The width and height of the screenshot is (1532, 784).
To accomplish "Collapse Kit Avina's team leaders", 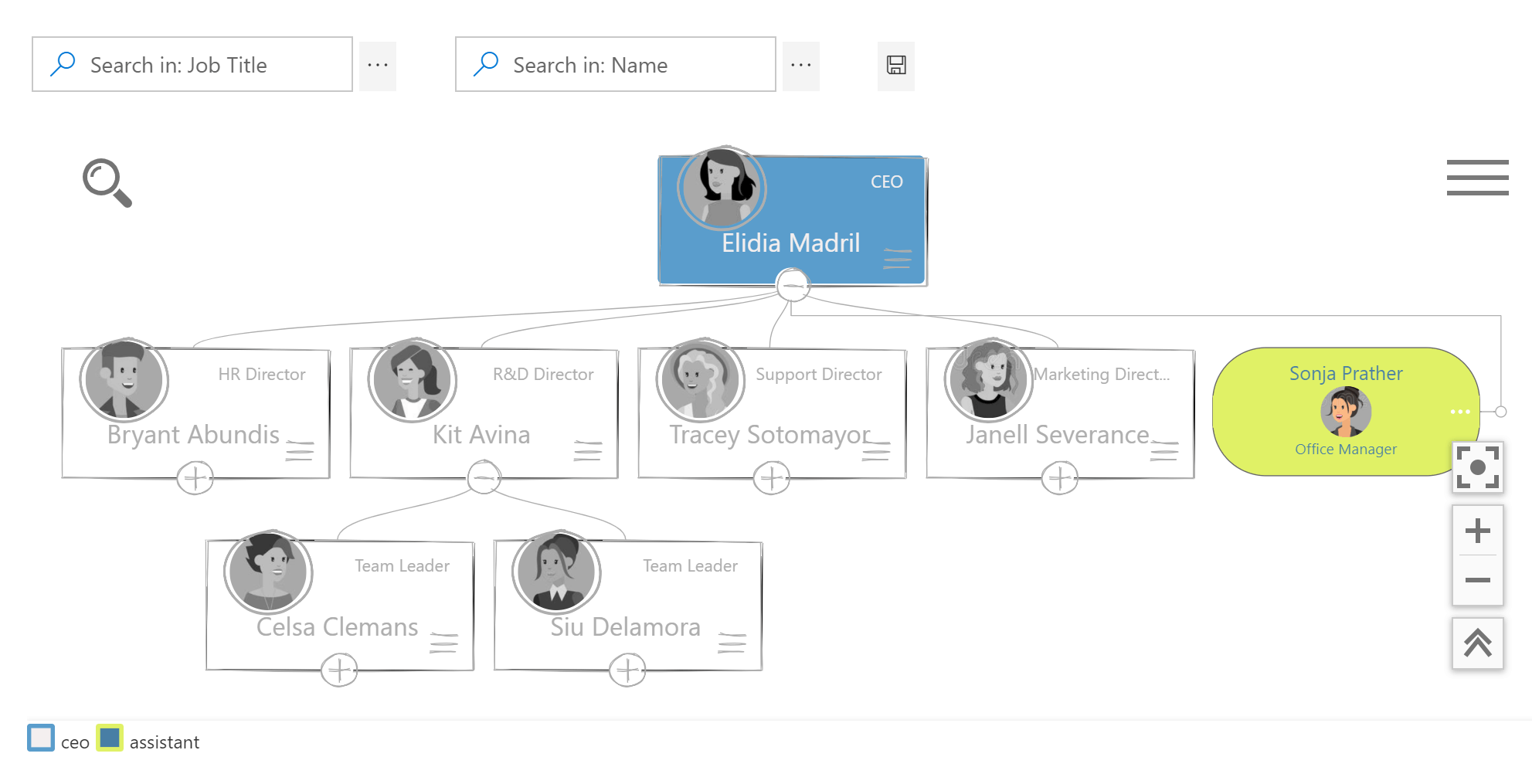I will coord(484,477).
